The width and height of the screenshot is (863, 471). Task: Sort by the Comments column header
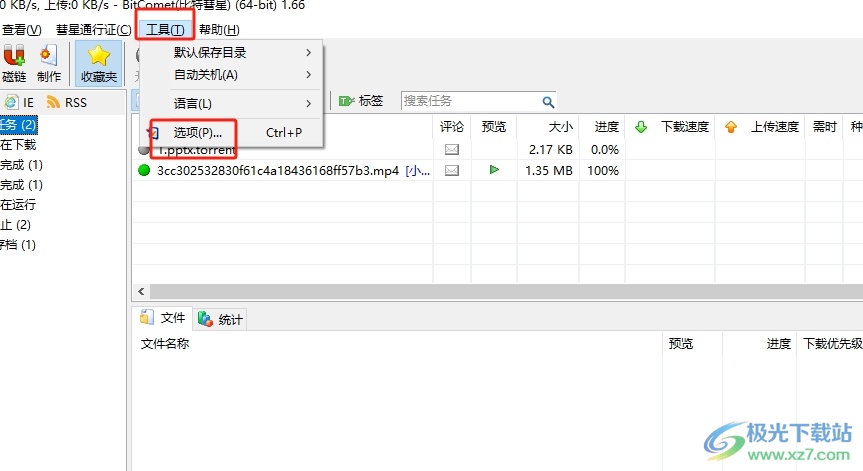point(452,127)
